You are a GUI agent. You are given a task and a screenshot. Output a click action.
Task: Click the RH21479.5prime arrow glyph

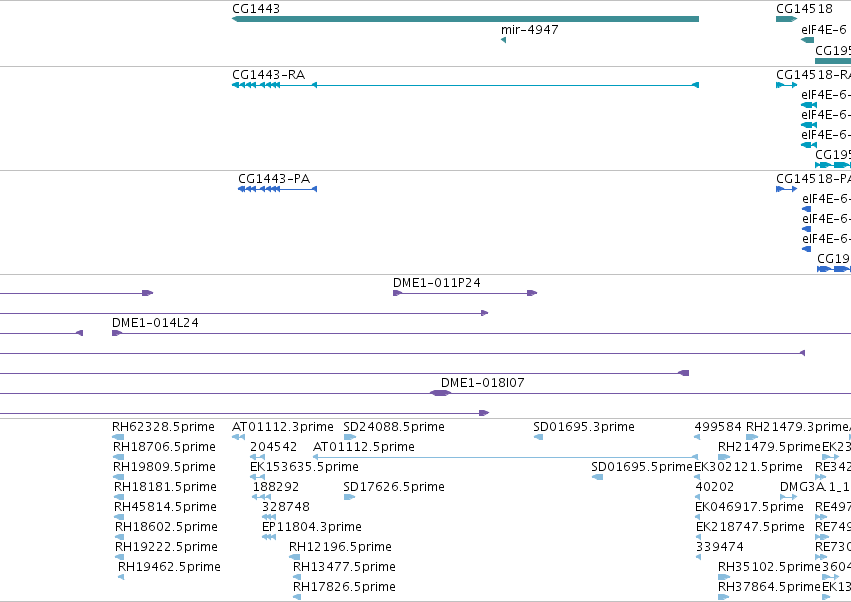(x=724, y=457)
